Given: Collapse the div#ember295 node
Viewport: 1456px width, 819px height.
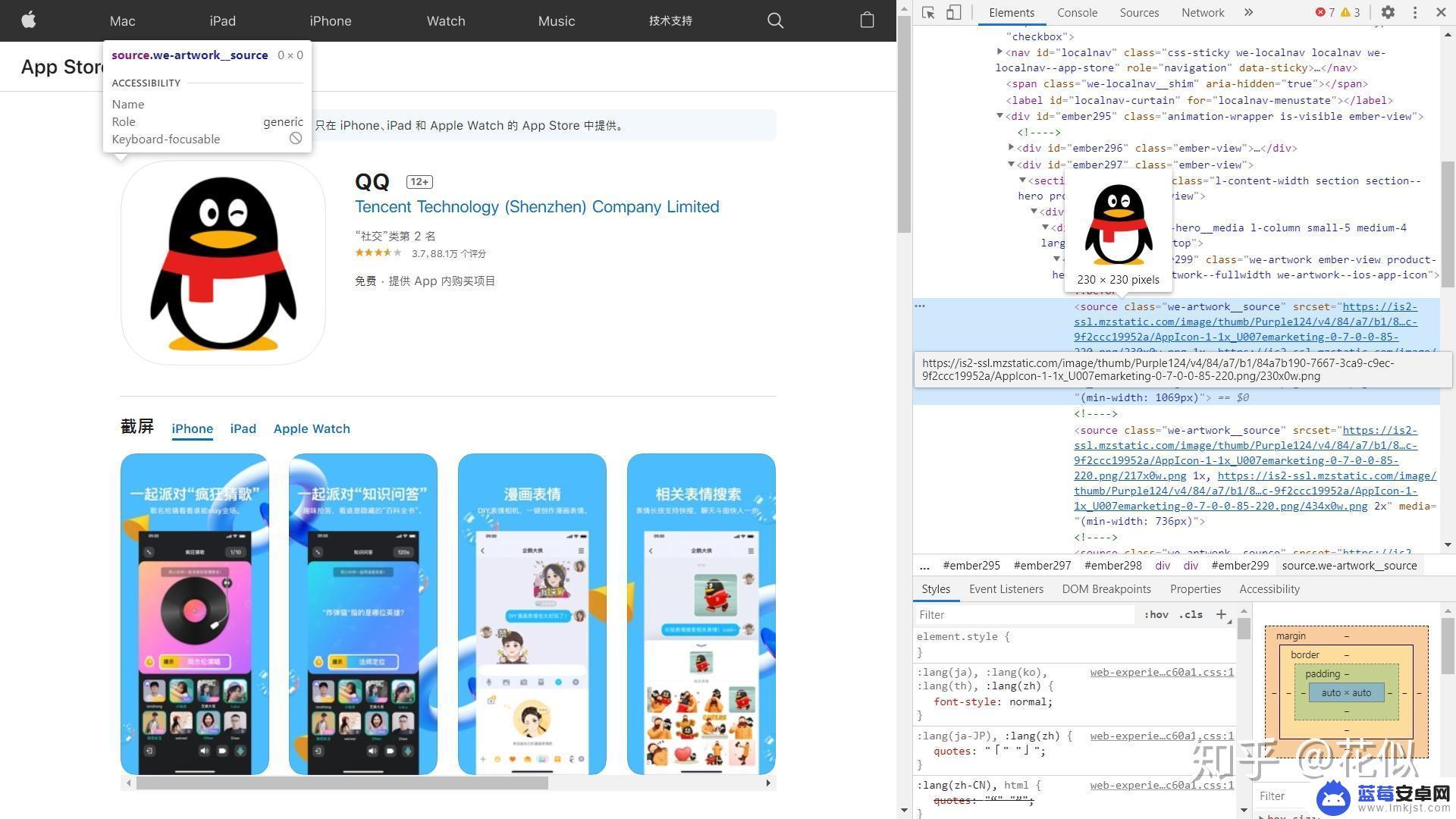Looking at the screenshot, I should [x=999, y=116].
